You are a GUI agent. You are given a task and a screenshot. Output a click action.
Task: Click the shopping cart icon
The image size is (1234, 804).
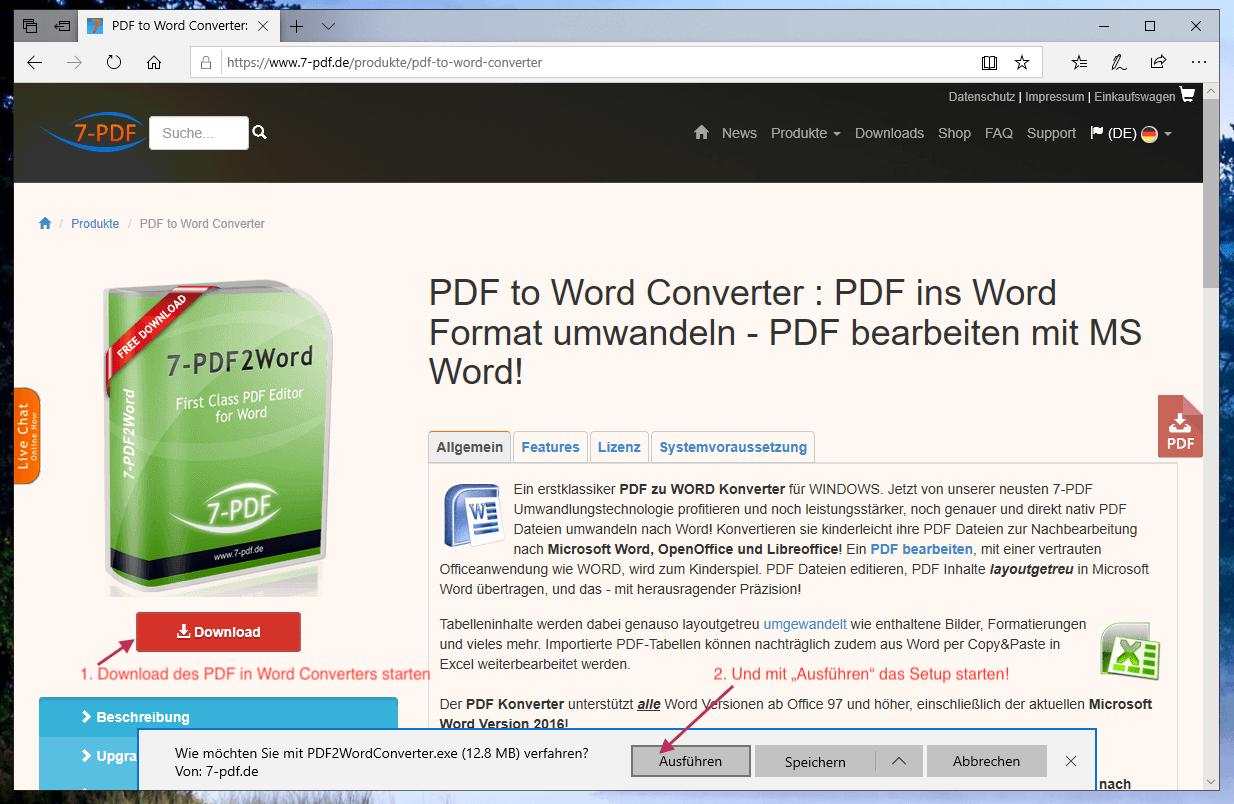click(1187, 95)
